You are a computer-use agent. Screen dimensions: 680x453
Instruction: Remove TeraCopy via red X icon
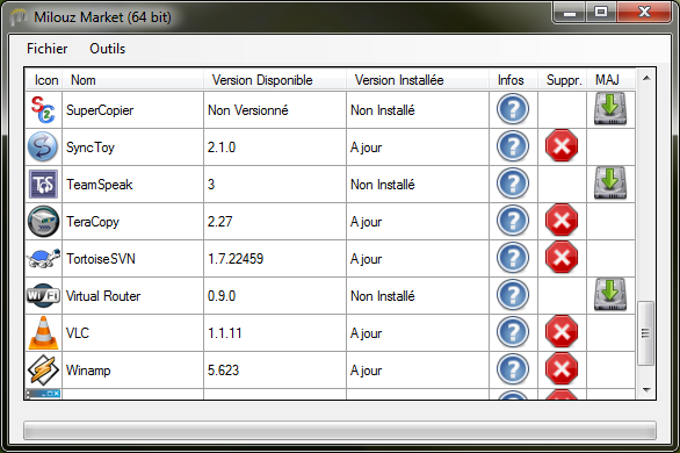[562, 221]
